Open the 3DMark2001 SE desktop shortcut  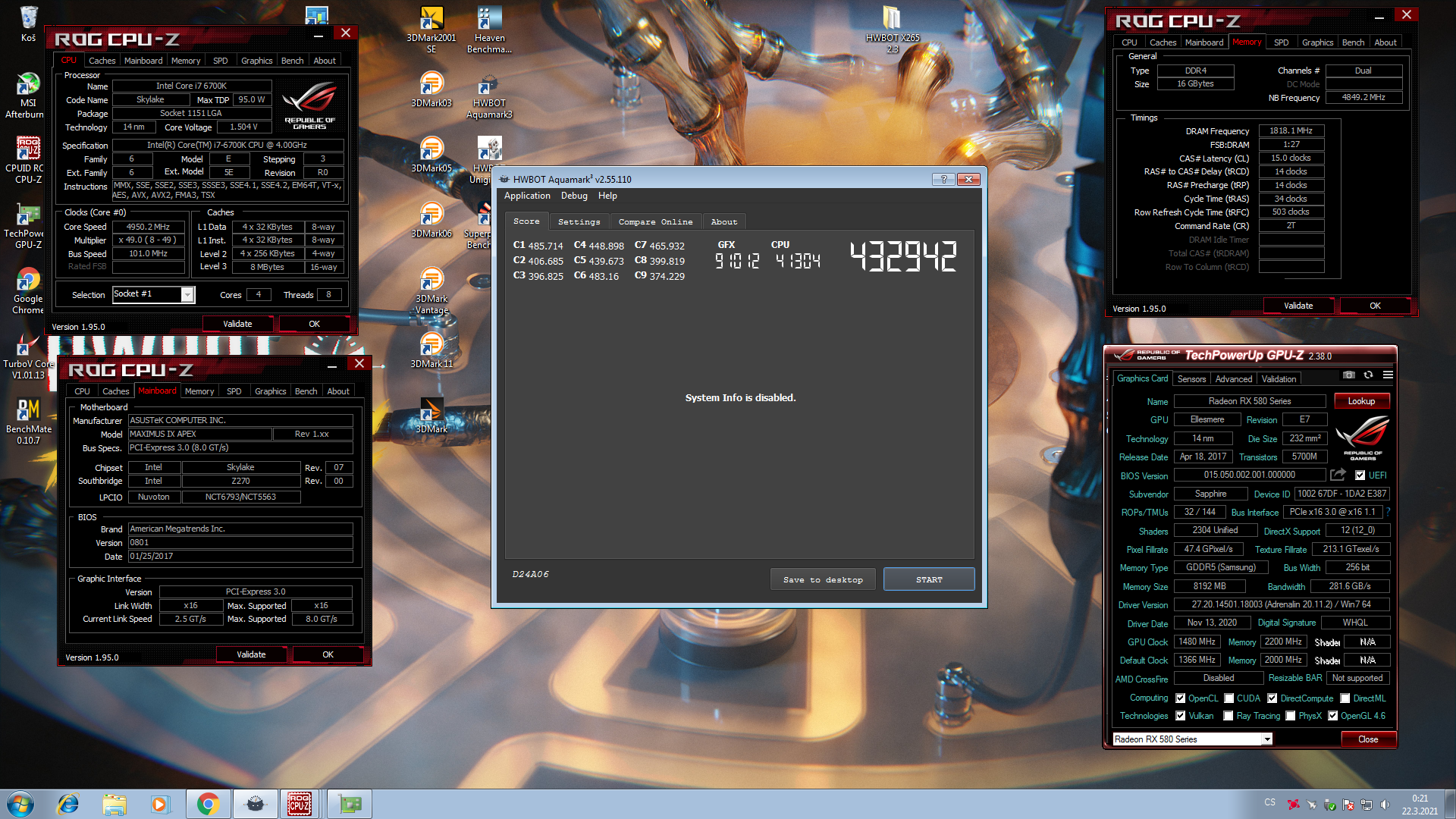click(x=431, y=29)
